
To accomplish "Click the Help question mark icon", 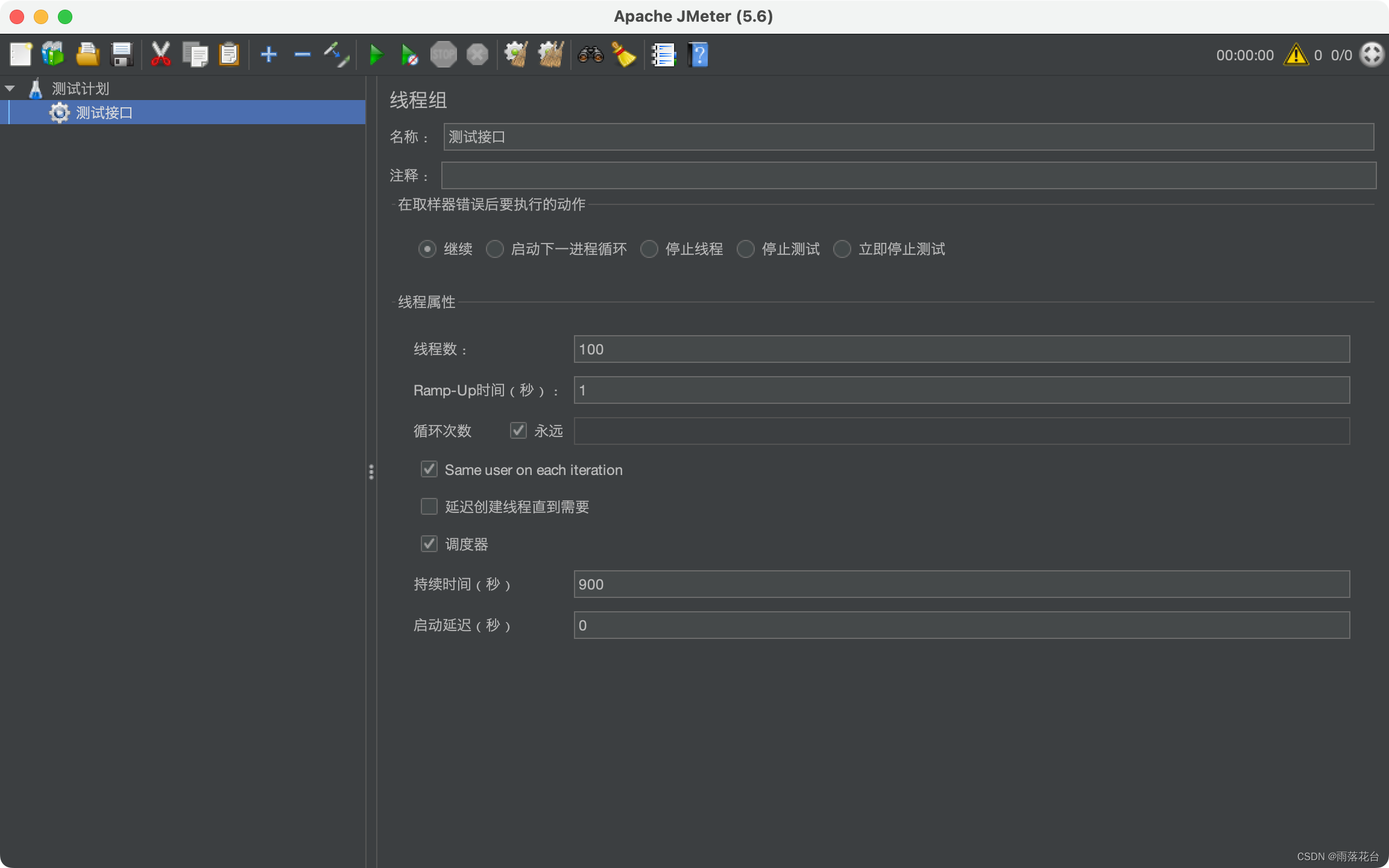I will coord(698,55).
